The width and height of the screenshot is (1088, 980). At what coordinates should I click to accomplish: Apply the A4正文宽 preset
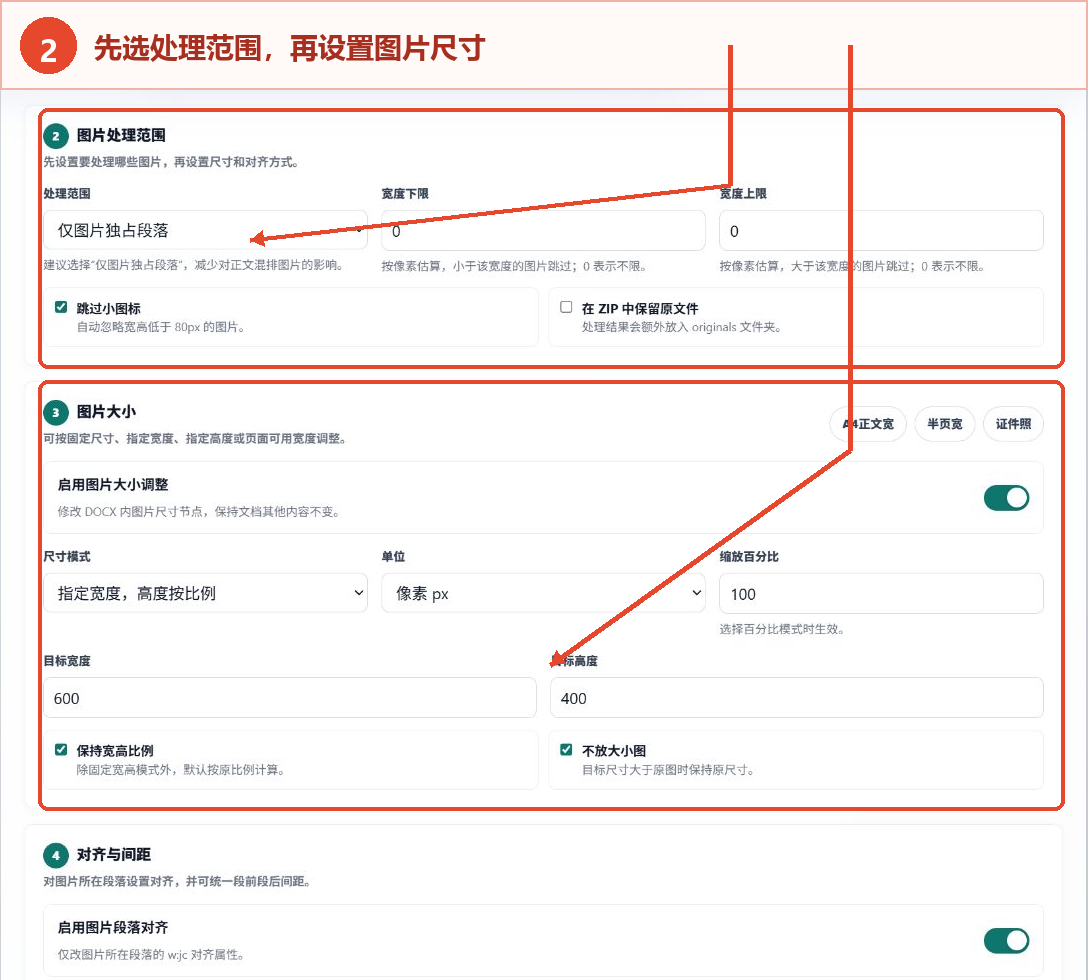point(868,424)
